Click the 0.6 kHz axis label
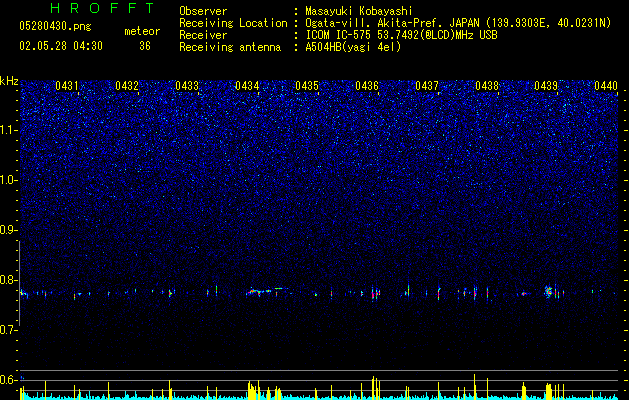The height and width of the screenshot is (400, 629). [9, 380]
